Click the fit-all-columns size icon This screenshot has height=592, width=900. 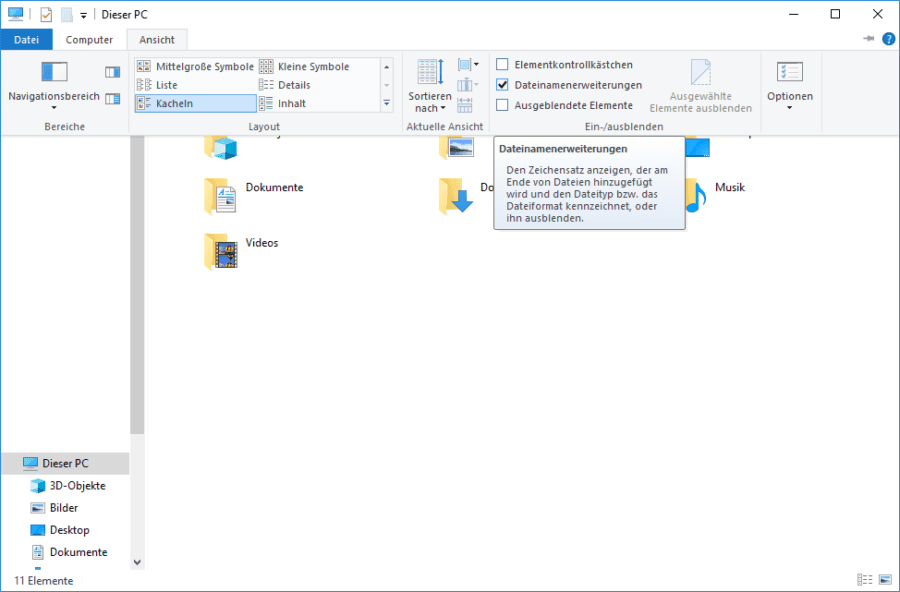point(465,105)
